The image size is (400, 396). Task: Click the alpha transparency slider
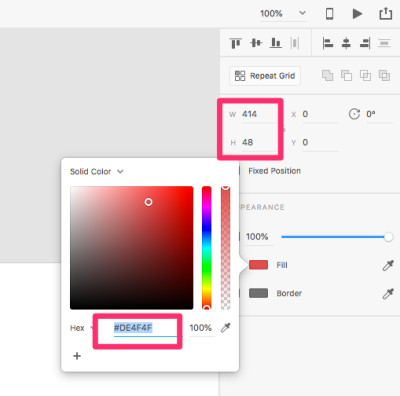pos(226,248)
